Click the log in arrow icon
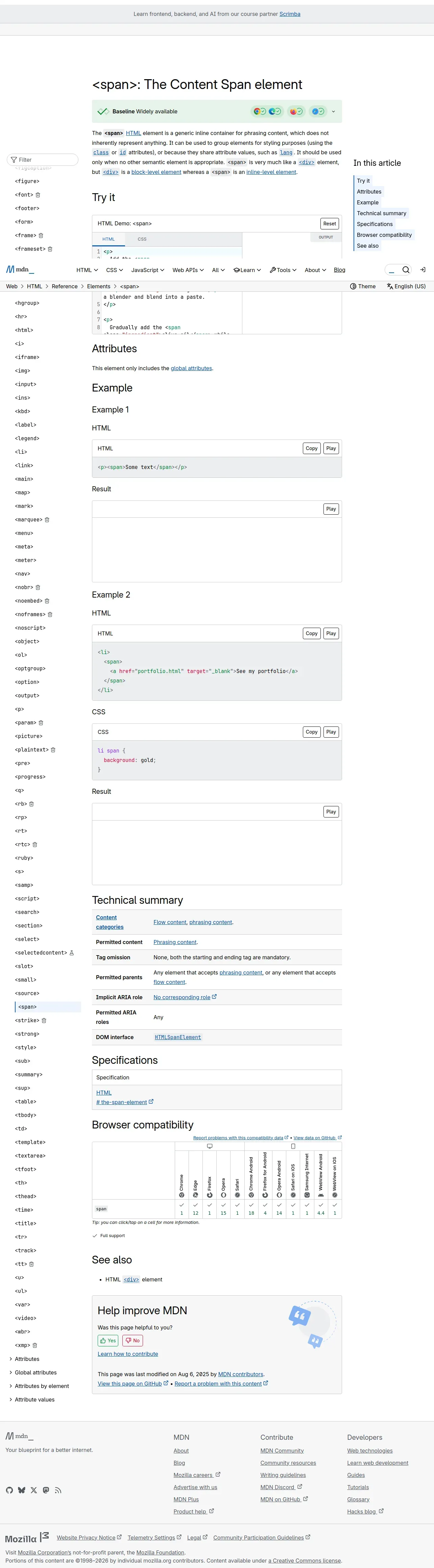The width and height of the screenshot is (434, 1568). coord(423,270)
